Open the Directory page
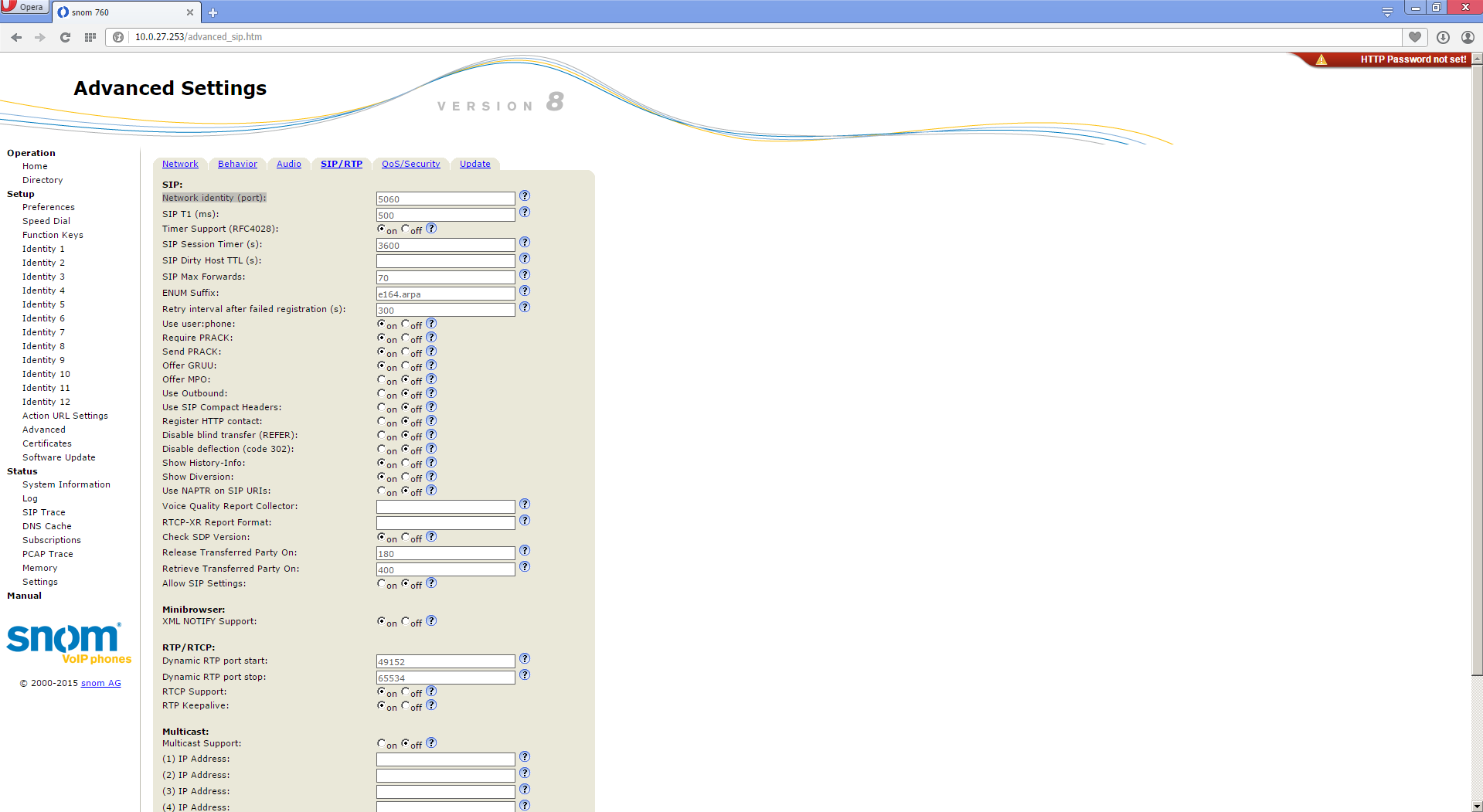 tap(43, 180)
